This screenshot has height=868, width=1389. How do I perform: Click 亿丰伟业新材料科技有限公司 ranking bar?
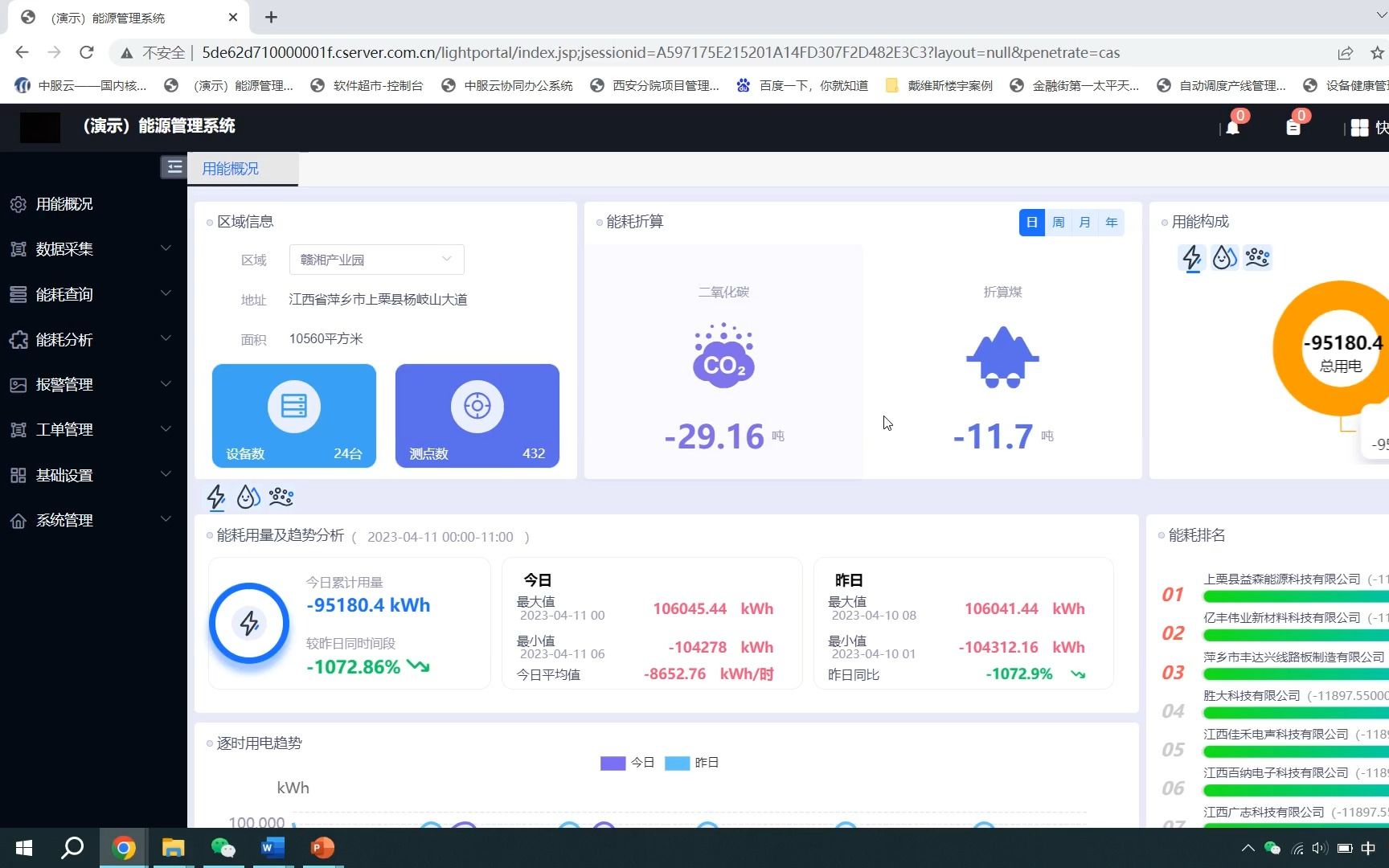tap(1296, 635)
